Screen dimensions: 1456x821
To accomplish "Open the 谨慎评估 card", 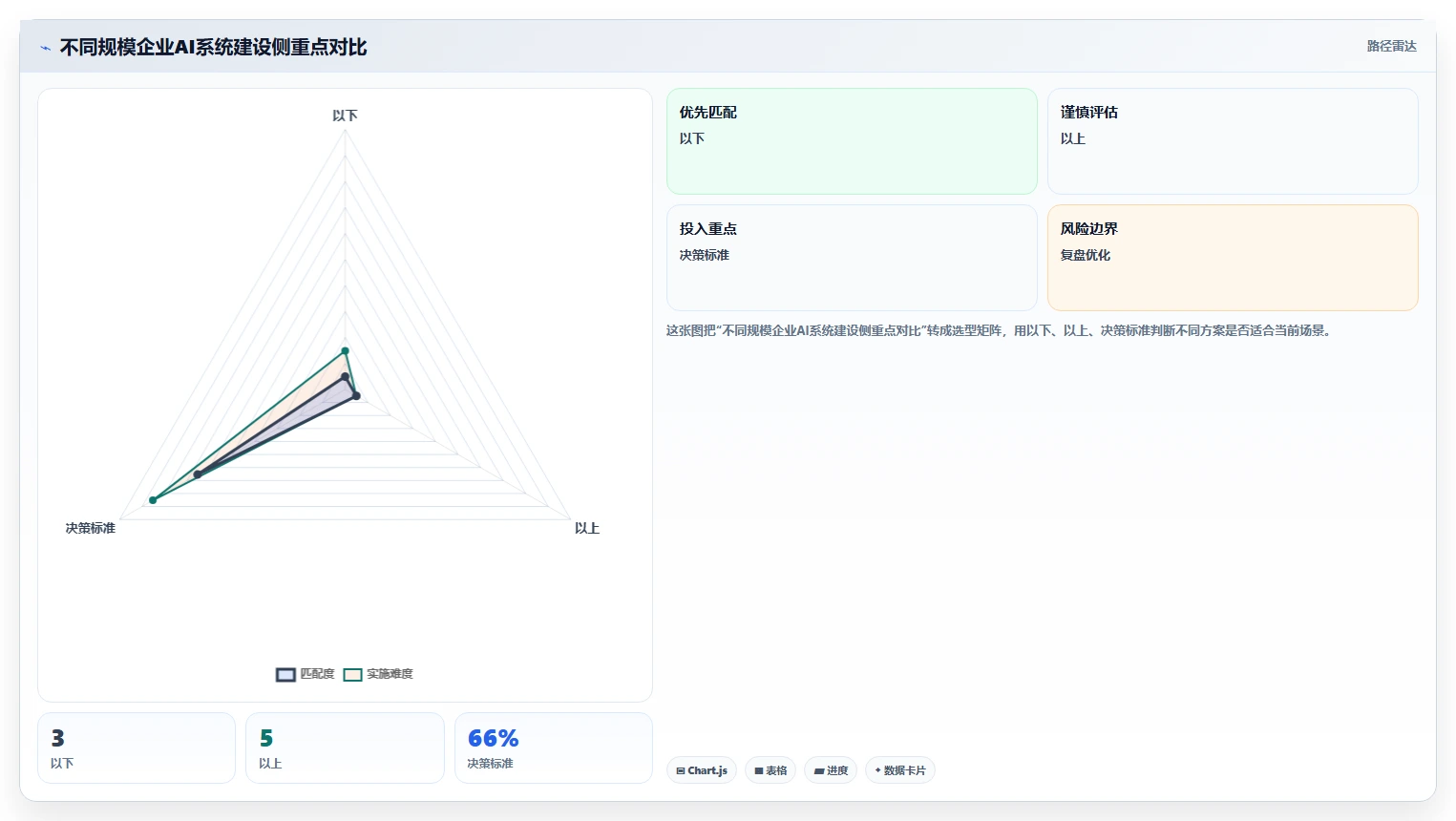I will click(1233, 141).
